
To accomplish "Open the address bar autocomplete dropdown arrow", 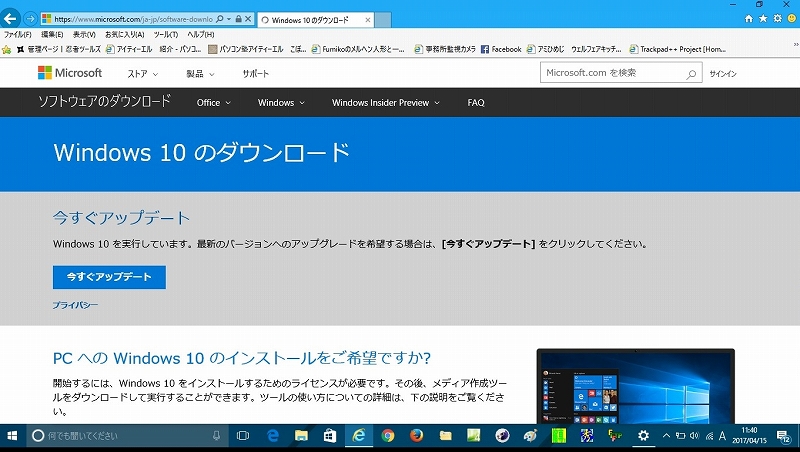I will coord(229,19).
